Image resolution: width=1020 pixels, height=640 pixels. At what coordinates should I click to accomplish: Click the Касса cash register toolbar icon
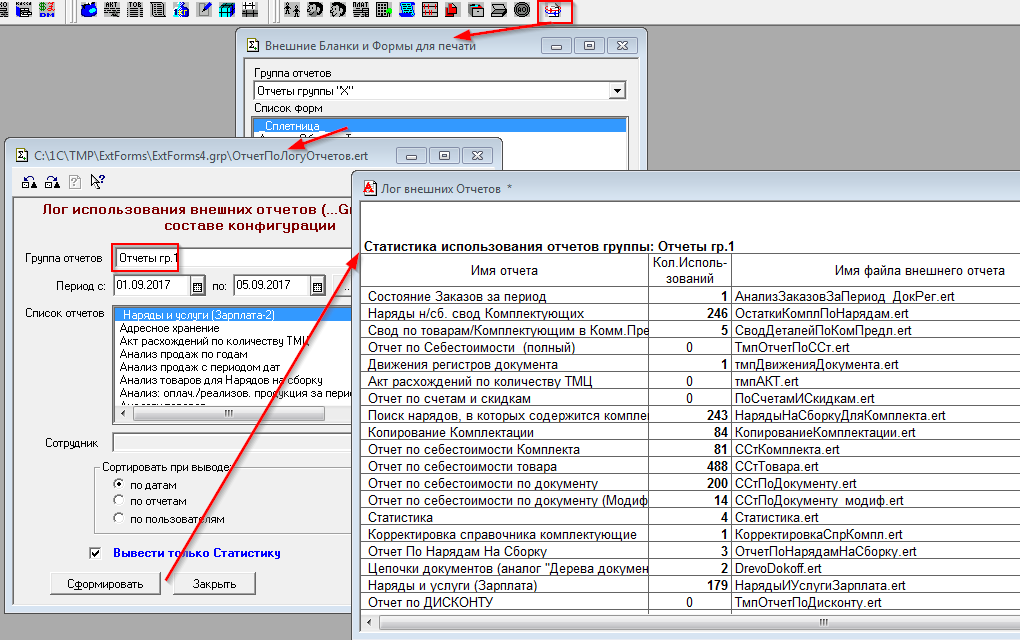click(x=23, y=9)
